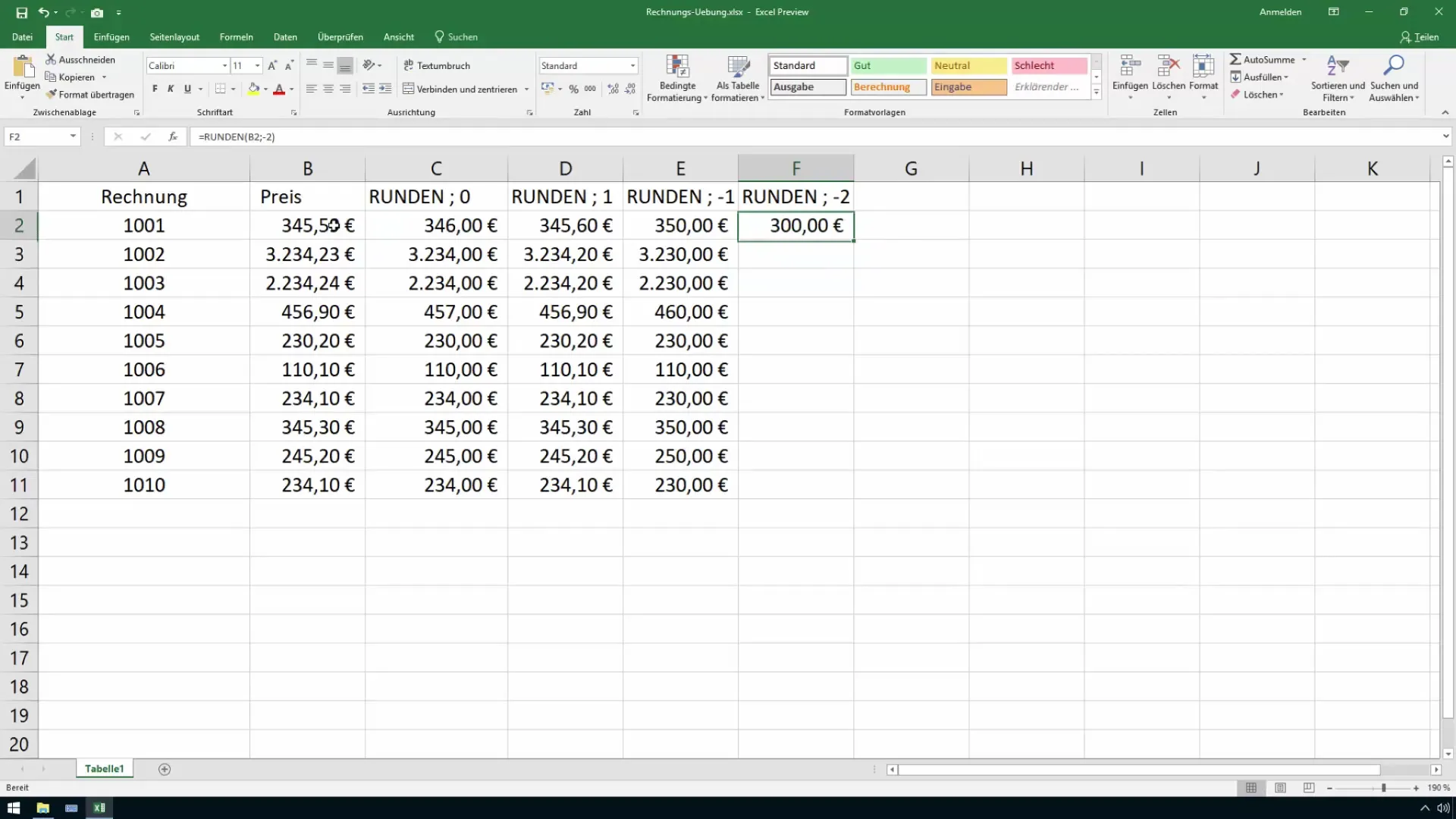This screenshot has height=819, width=1456.
Task: Open Suchen und Auswählen magnifier
Action: tap(1394, 78)
